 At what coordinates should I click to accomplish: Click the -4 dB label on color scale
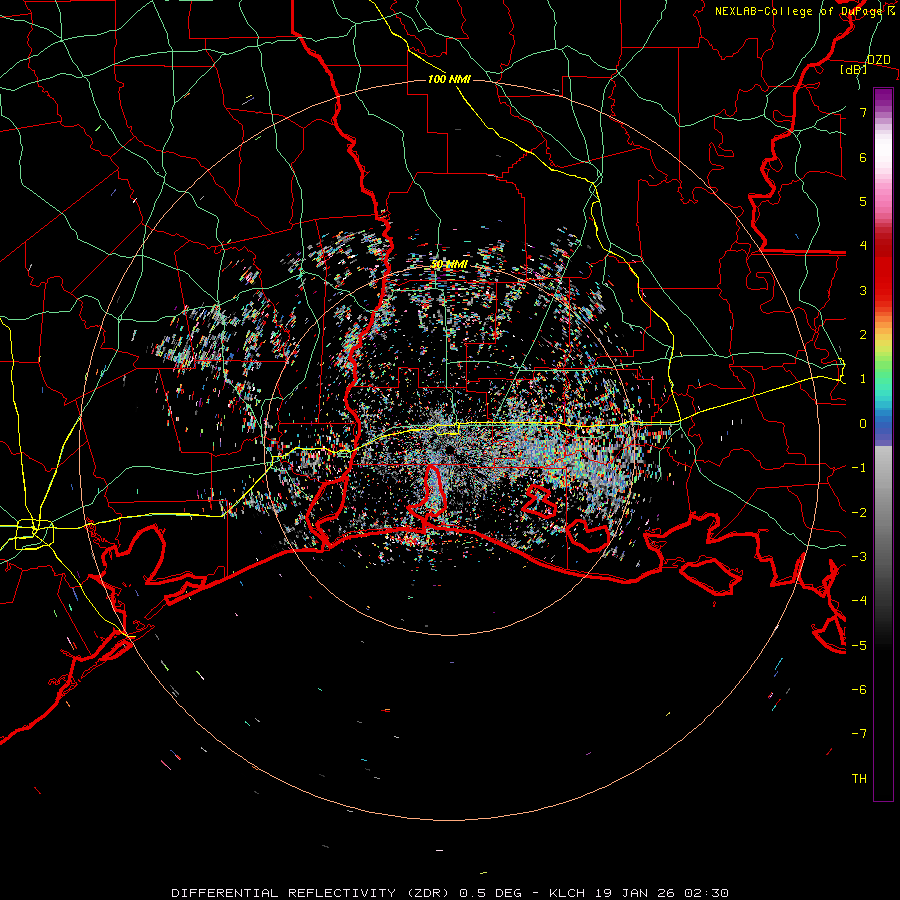point(859,601)
